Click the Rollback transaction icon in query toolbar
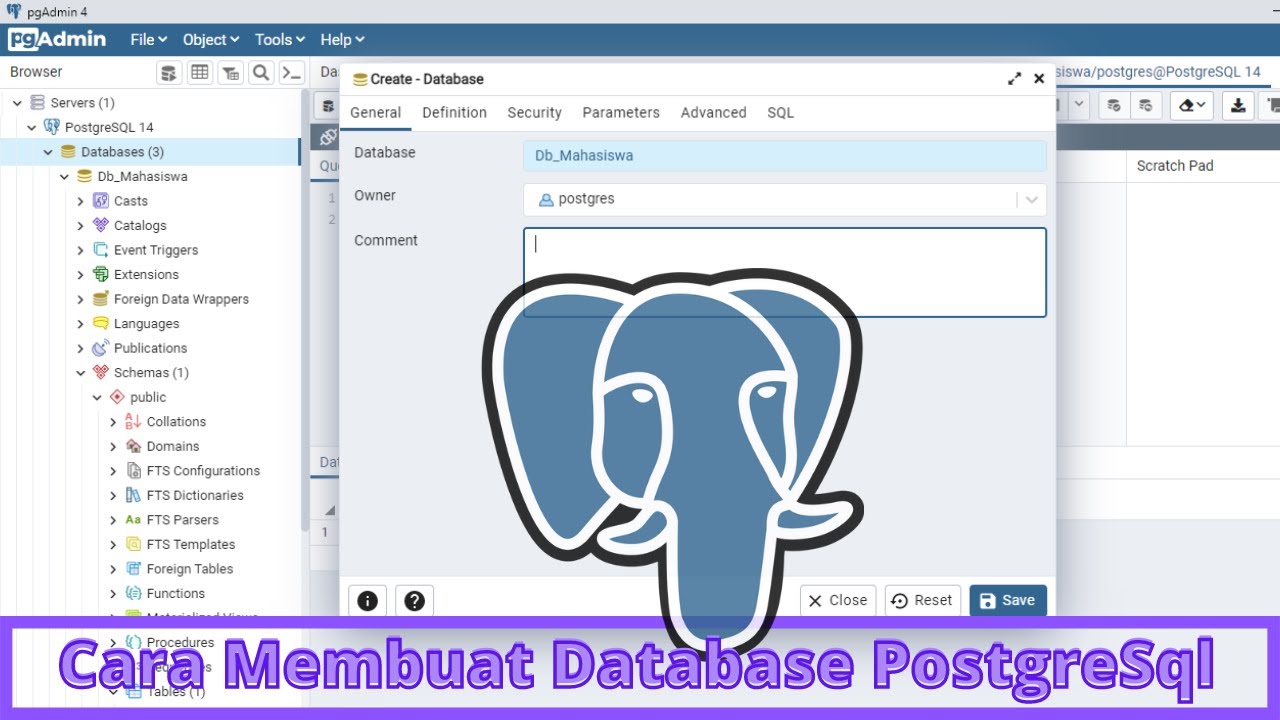1280x720 pixels. click(x=1146, y=105)
